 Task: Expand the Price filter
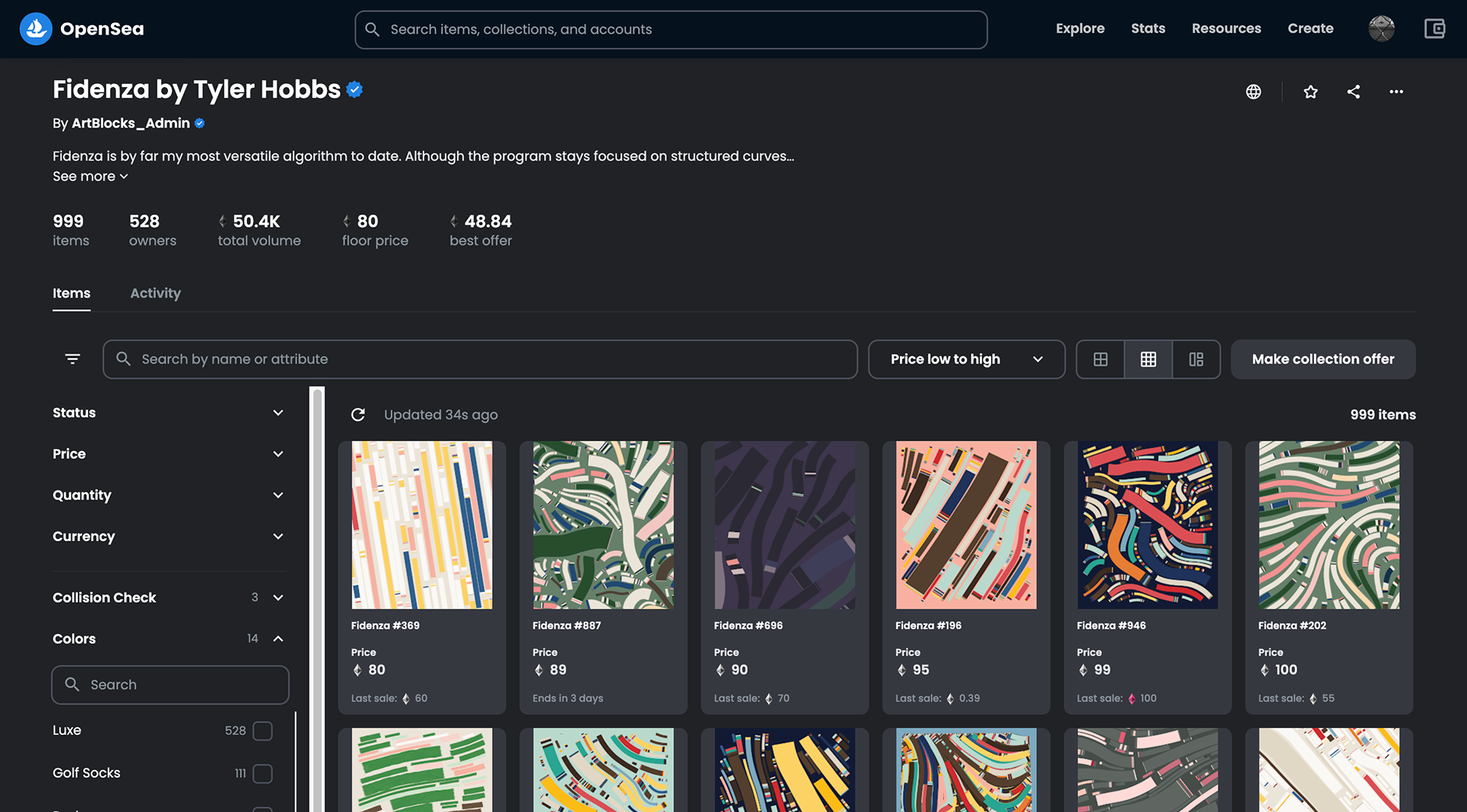pyautogui.click(x=169, y=454)
